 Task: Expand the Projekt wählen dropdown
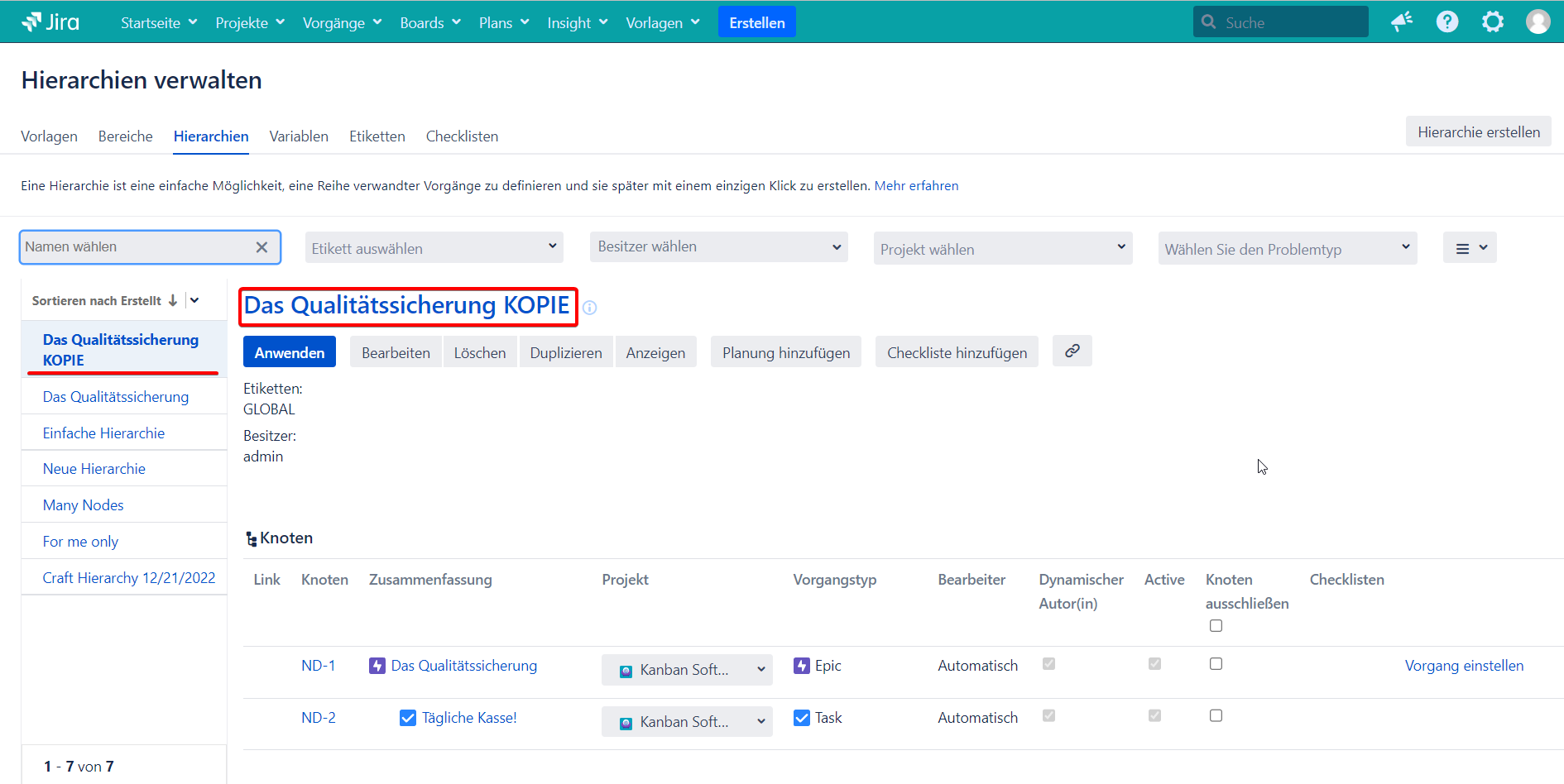pyautogui.click(x=1002, y=249)
